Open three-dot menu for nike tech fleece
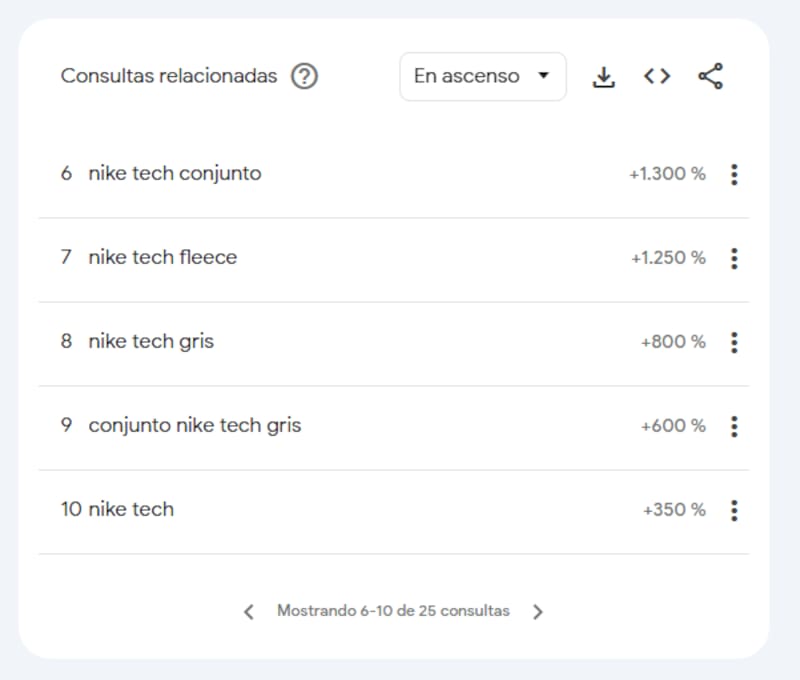The height and width of the screenshot is (680, 800). click(x=734, y=258)
